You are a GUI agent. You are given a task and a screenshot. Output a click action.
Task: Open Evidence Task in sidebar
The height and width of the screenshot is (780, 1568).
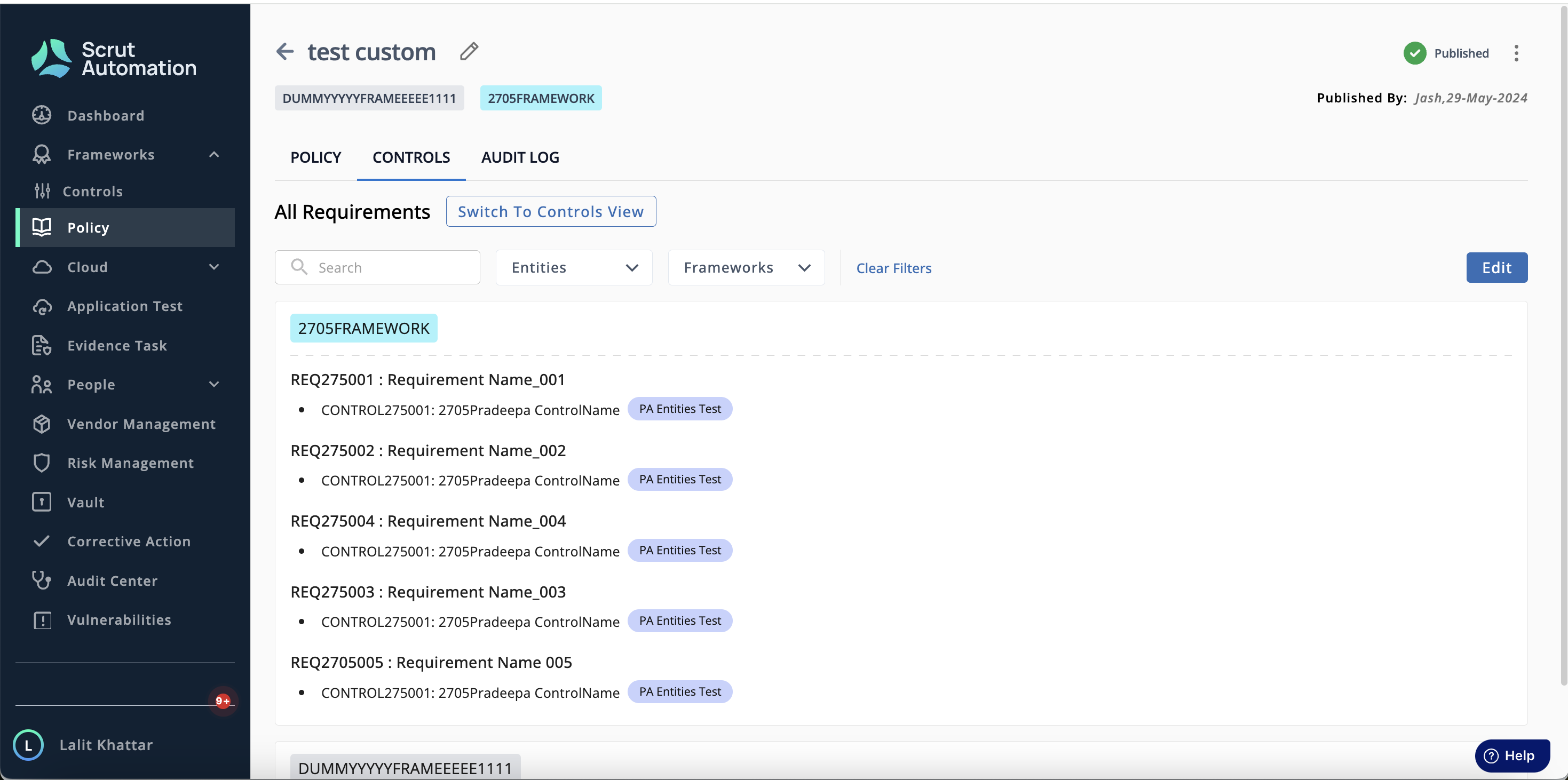coord(117,346)
